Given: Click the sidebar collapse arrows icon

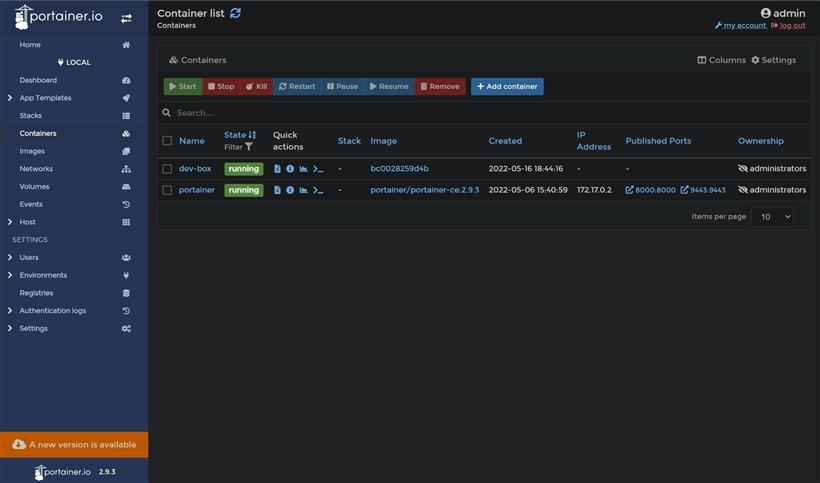Looking at the screenshot, I should [x=126, y=18].
